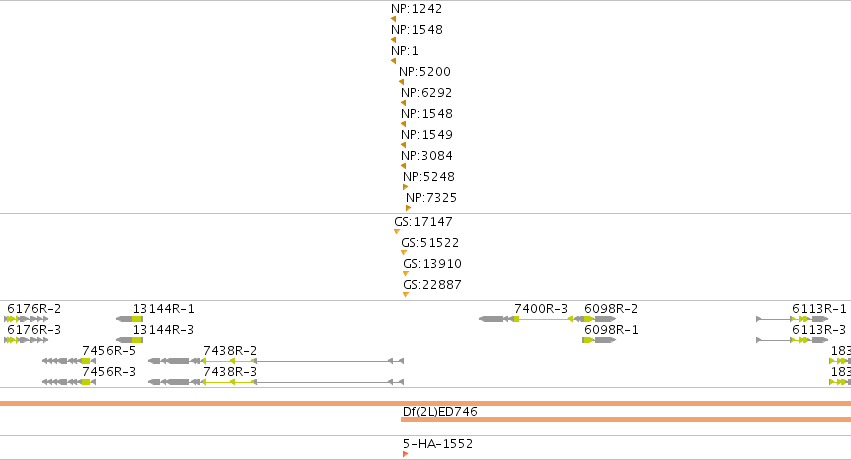The image size is (851, 460).
Task: Click the Df(2L)ED746 deficiency label
Action: tap(440, 412)
